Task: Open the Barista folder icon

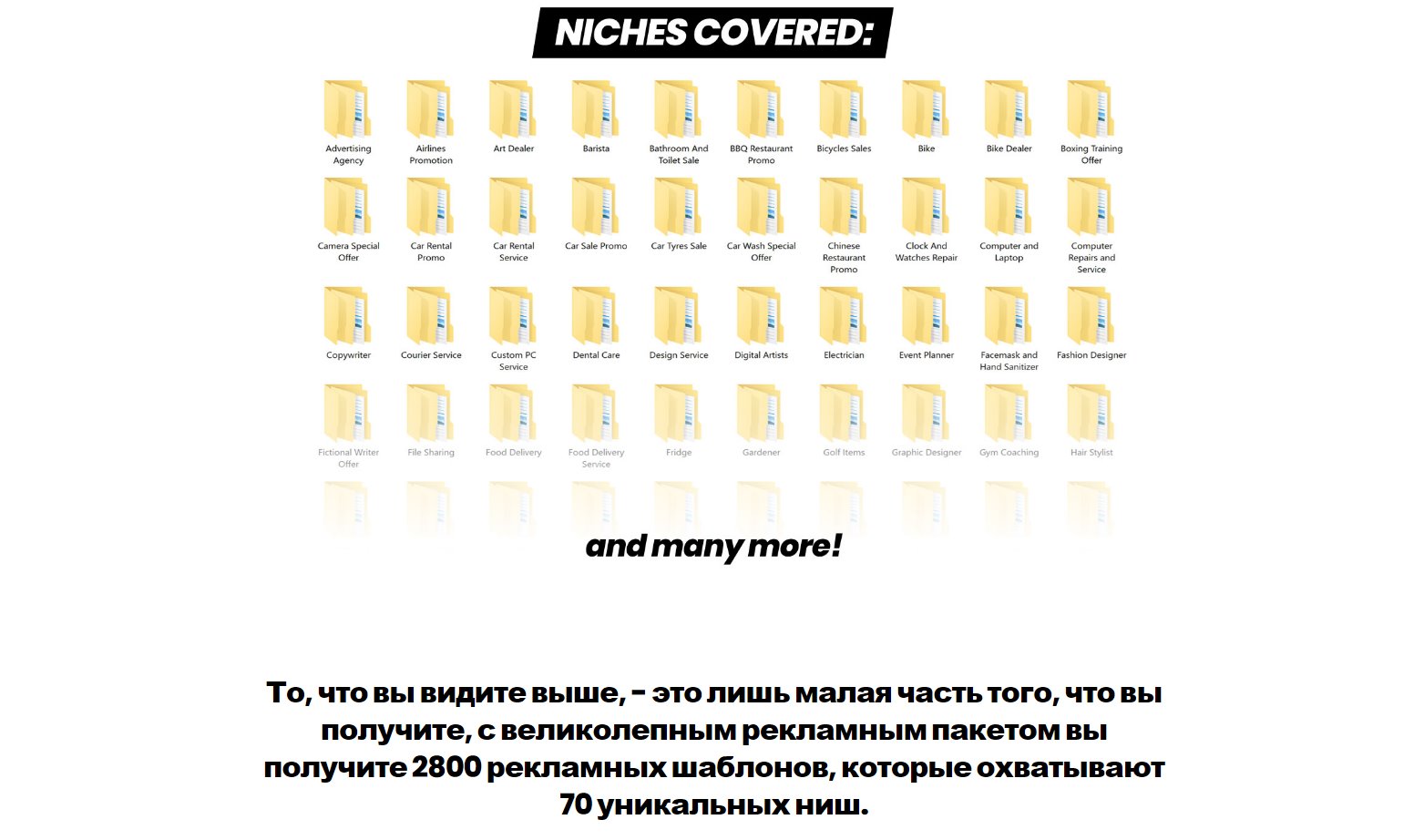Action: pyautogui.click(x=596, y=109)
